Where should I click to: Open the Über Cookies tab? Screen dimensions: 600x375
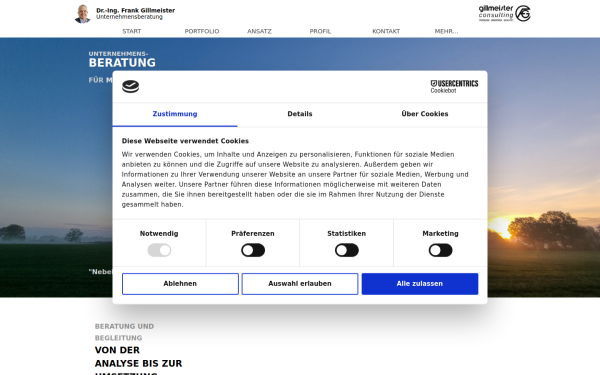[x=425, y=114]
